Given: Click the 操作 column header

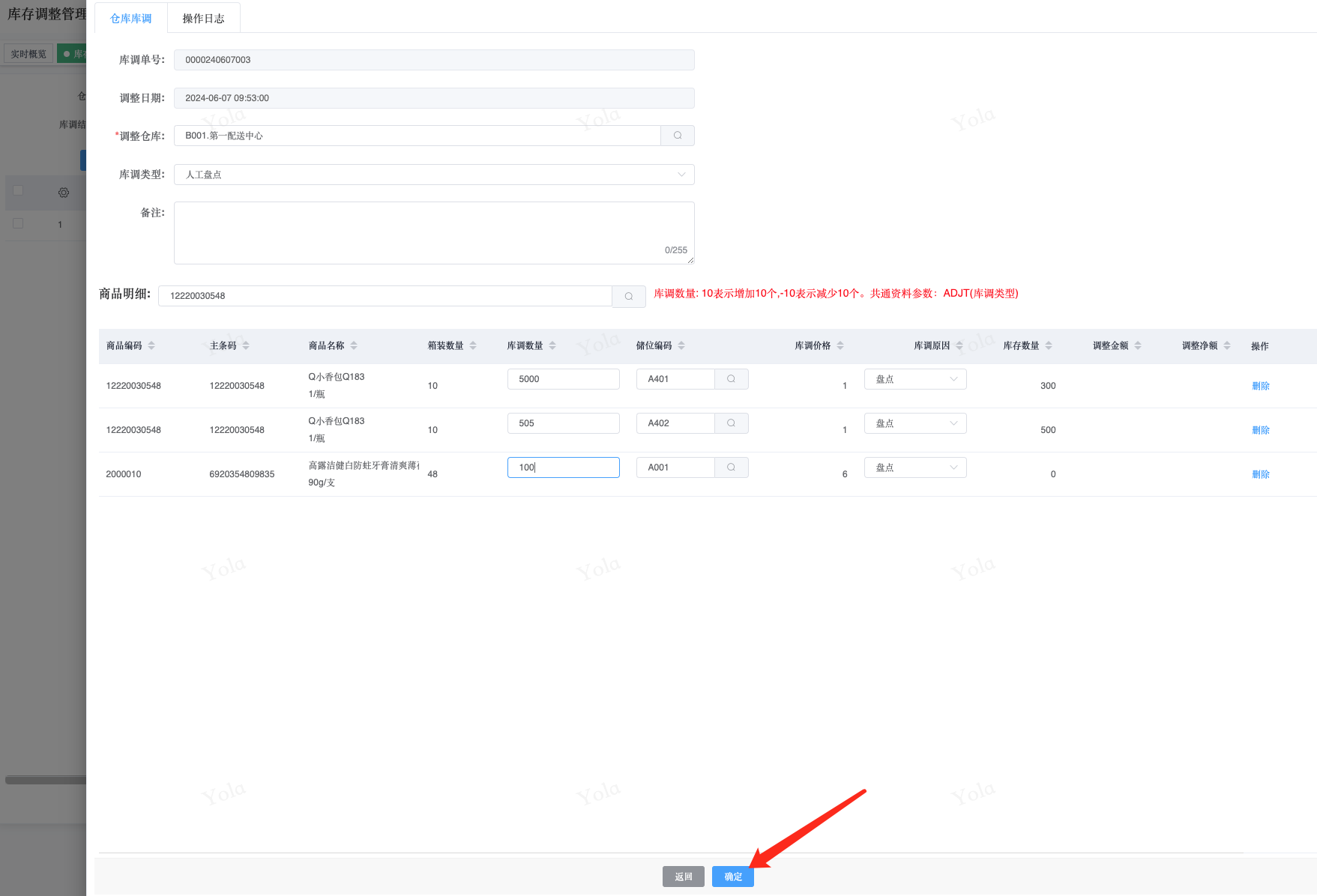Looking at the screenshot, I should click(1260, 346).
